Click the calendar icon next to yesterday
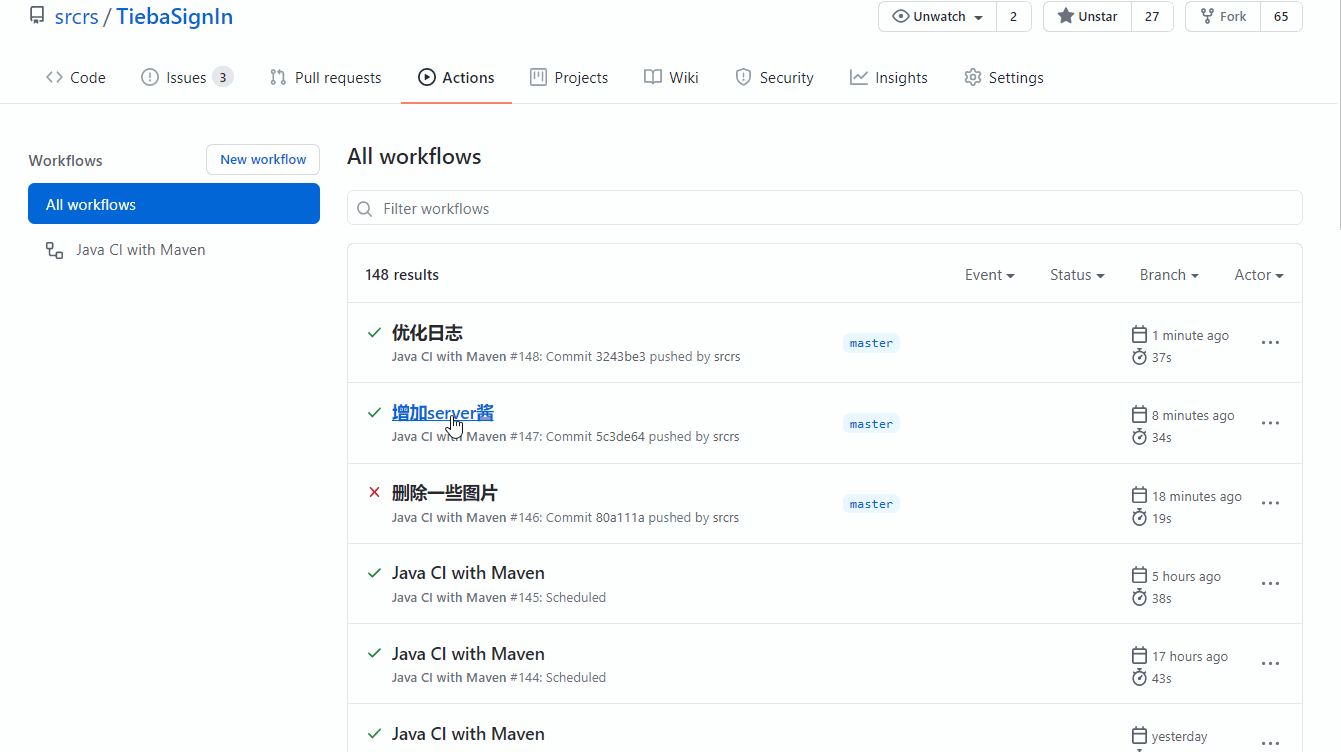The height and width of the screenshot is (752, 1341). [x=1139, y=735]
